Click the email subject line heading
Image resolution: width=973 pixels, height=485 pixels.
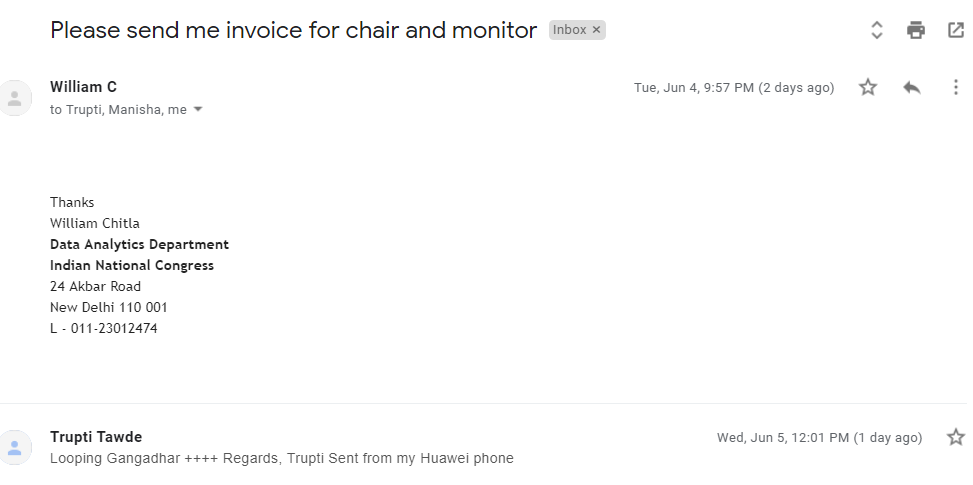pyautogui.click(x=293, y=30)
